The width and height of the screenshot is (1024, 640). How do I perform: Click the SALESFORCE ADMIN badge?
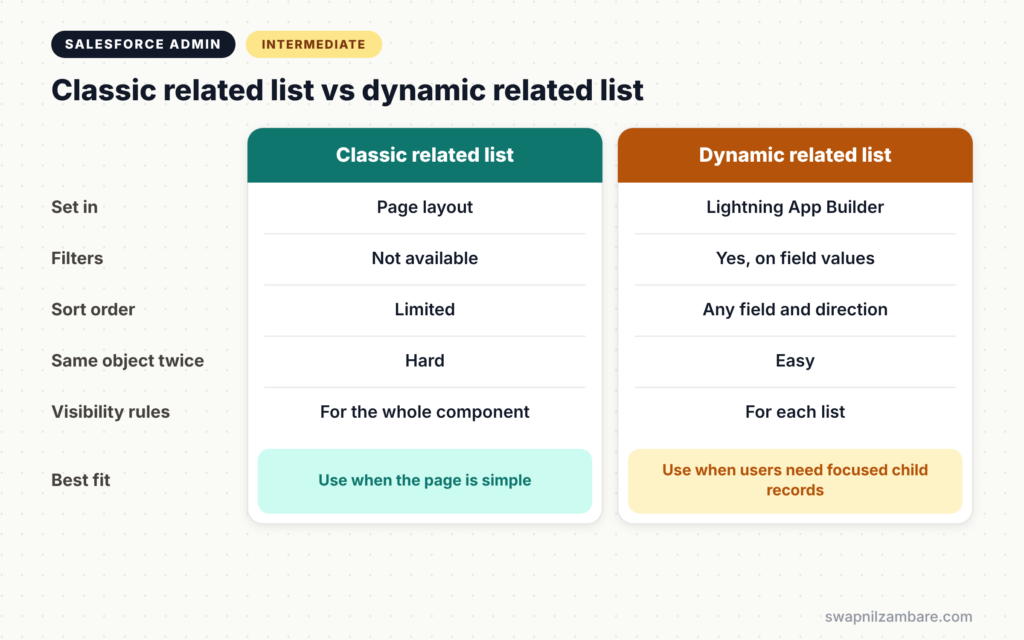coord(143,44)
